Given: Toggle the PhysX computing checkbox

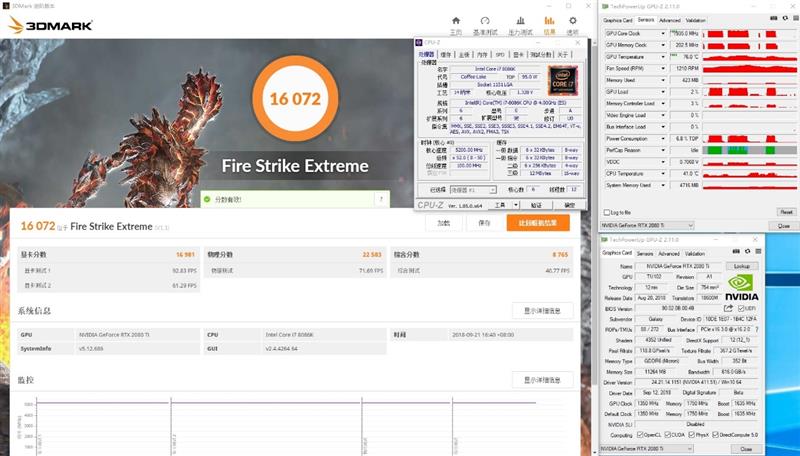Looking at the screenshot, I should (x=691, y=435).
